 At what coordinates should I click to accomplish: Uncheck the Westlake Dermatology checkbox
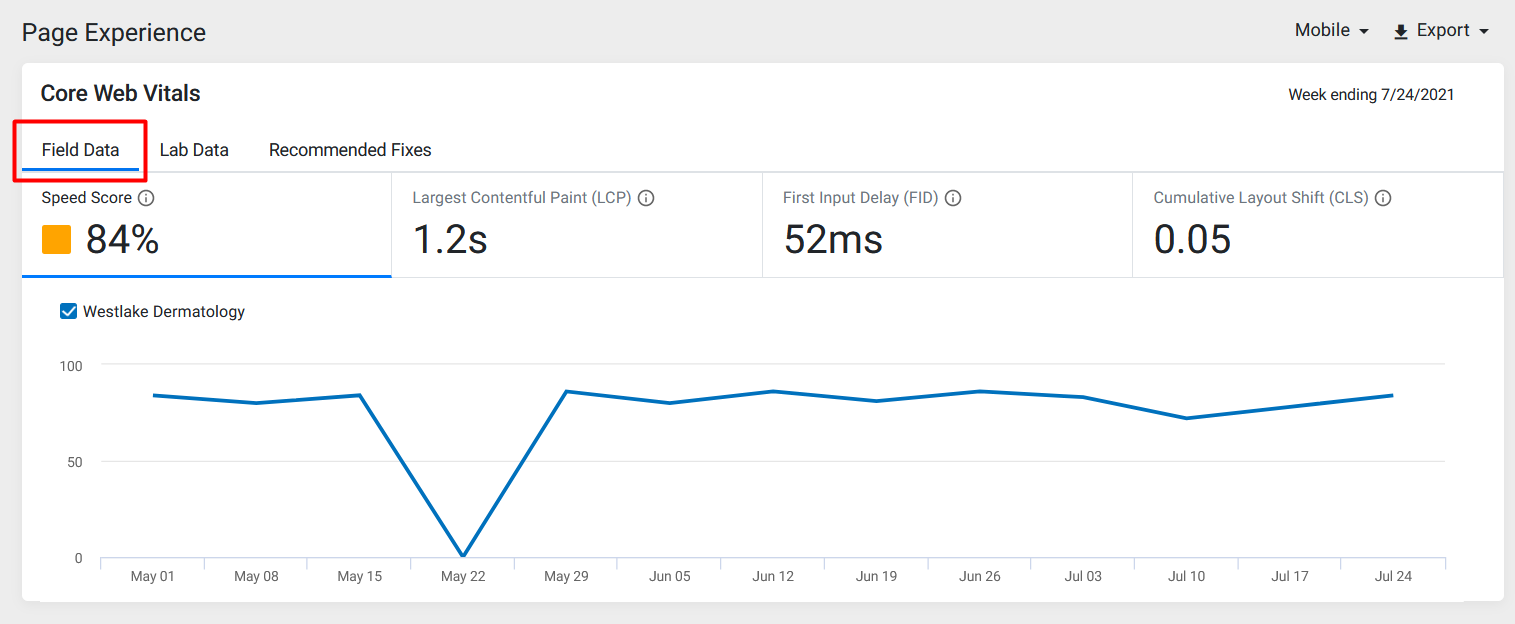pos(69,311)
